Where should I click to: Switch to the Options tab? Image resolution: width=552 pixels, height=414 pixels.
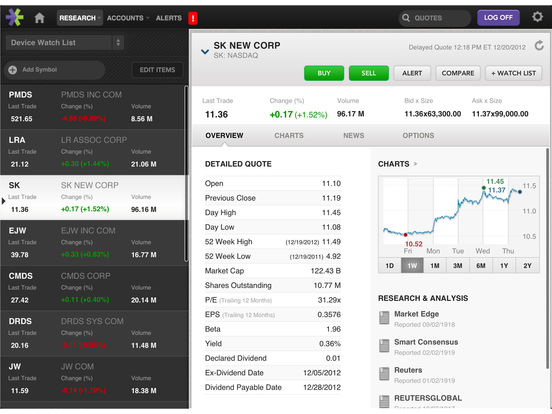[x=418, y=136]
